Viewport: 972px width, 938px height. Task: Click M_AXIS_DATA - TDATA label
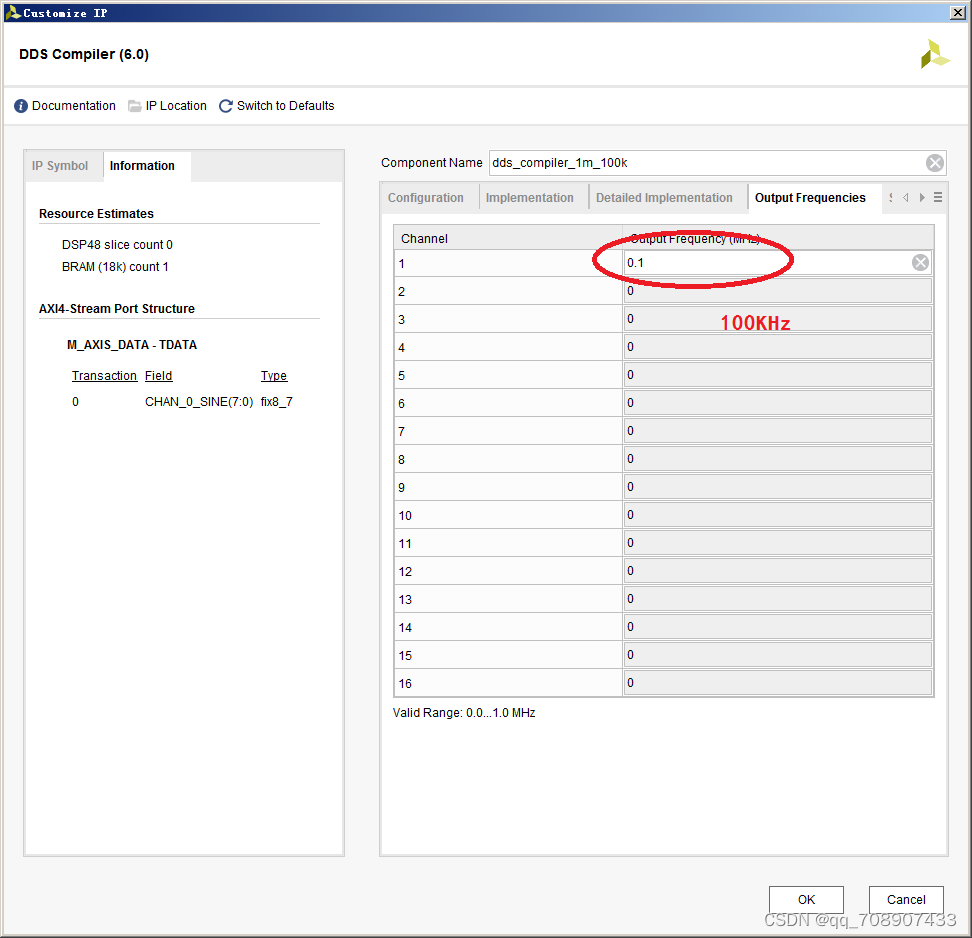coord(132,345)
